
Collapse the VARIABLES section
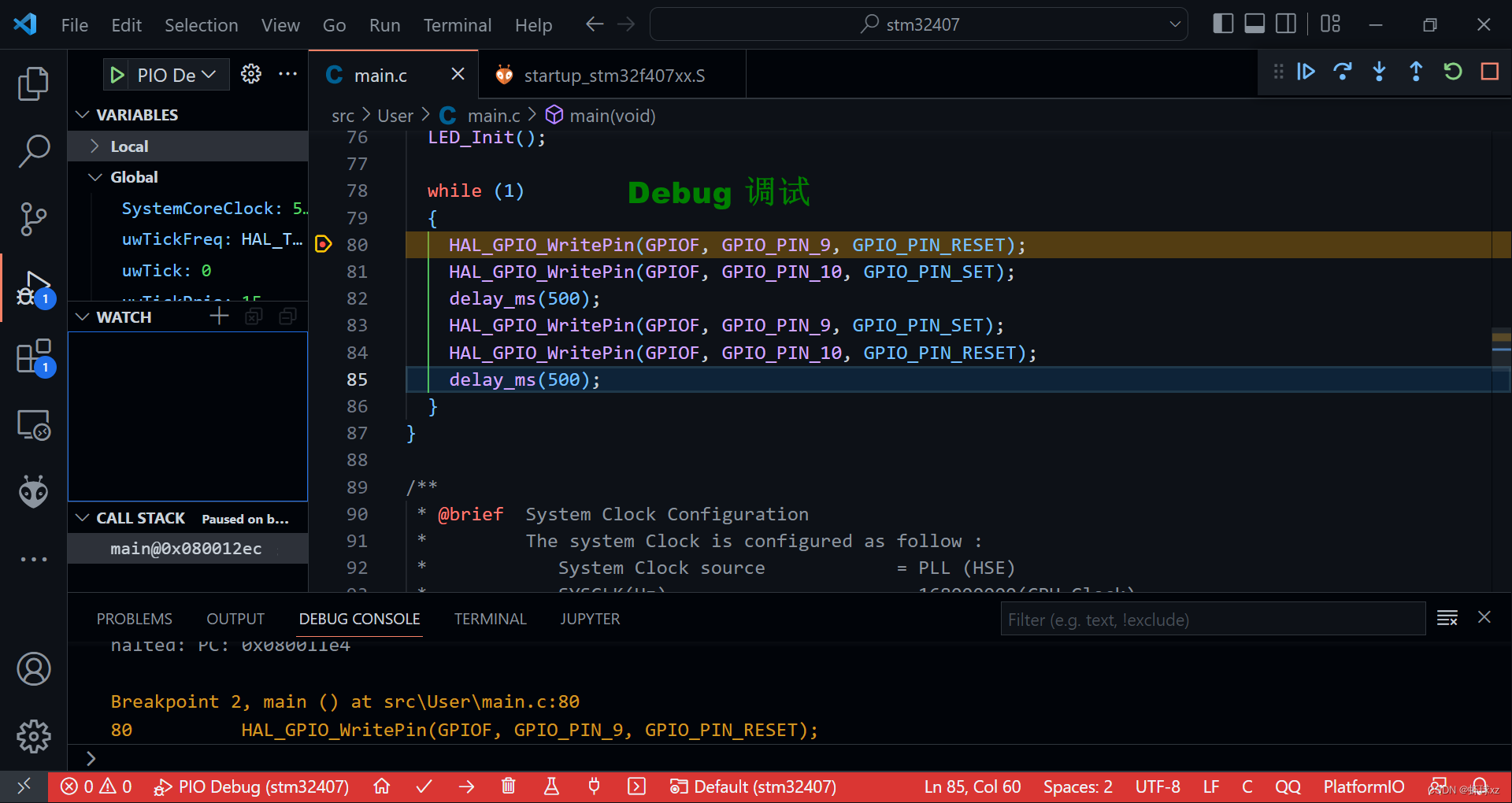83,114
